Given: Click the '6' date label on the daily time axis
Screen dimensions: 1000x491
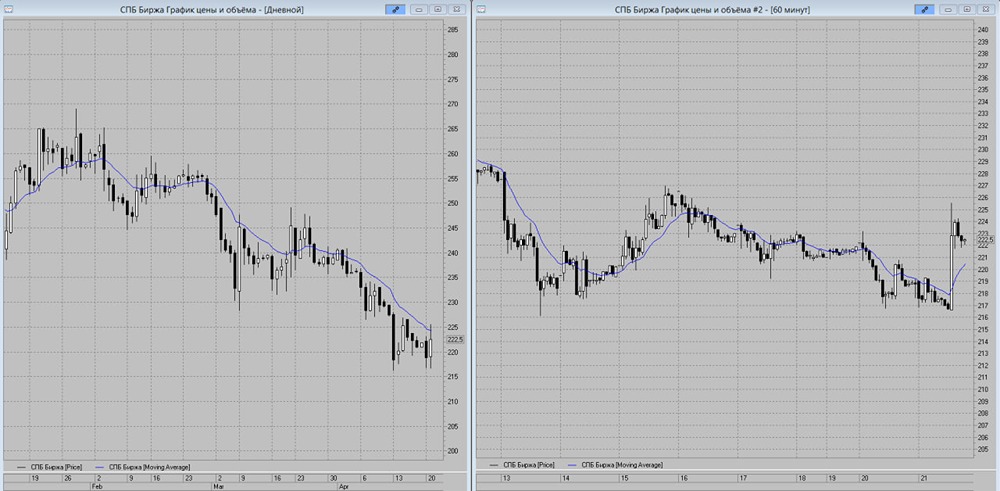Looking at the screenshot, I should pos(364,478).
